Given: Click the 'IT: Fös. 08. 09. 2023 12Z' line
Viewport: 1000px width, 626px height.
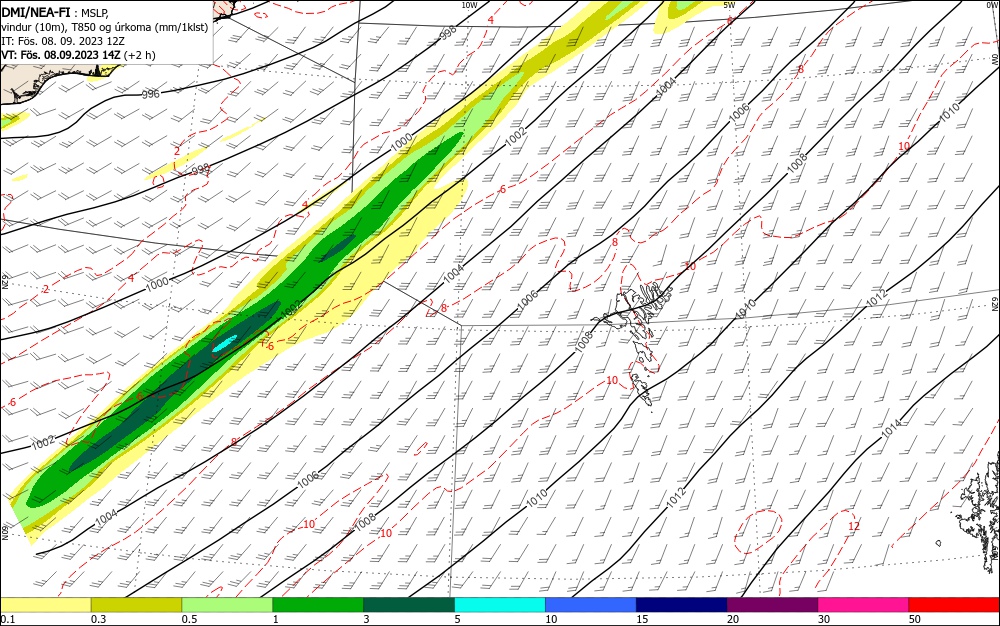Looking at the screenshot, I should tap(62, 41).
